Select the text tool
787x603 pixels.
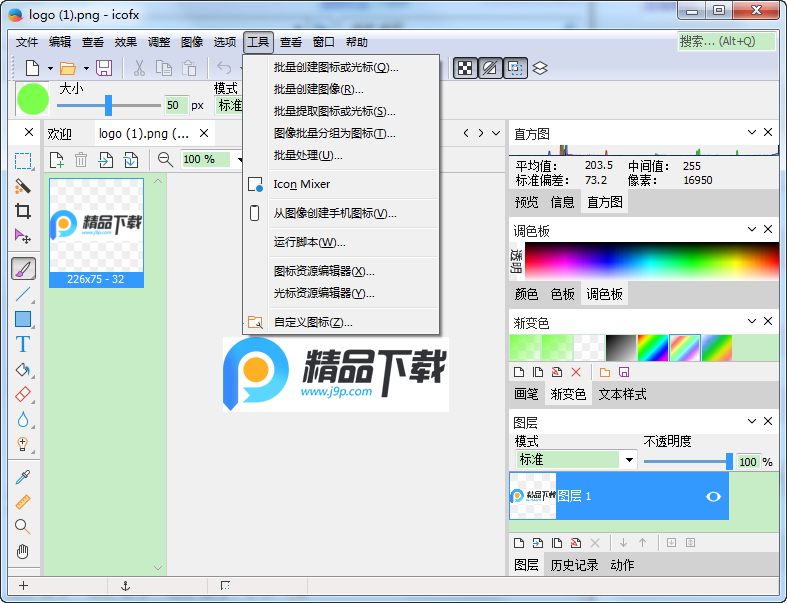pyautogui.click(x=23, y=344)
